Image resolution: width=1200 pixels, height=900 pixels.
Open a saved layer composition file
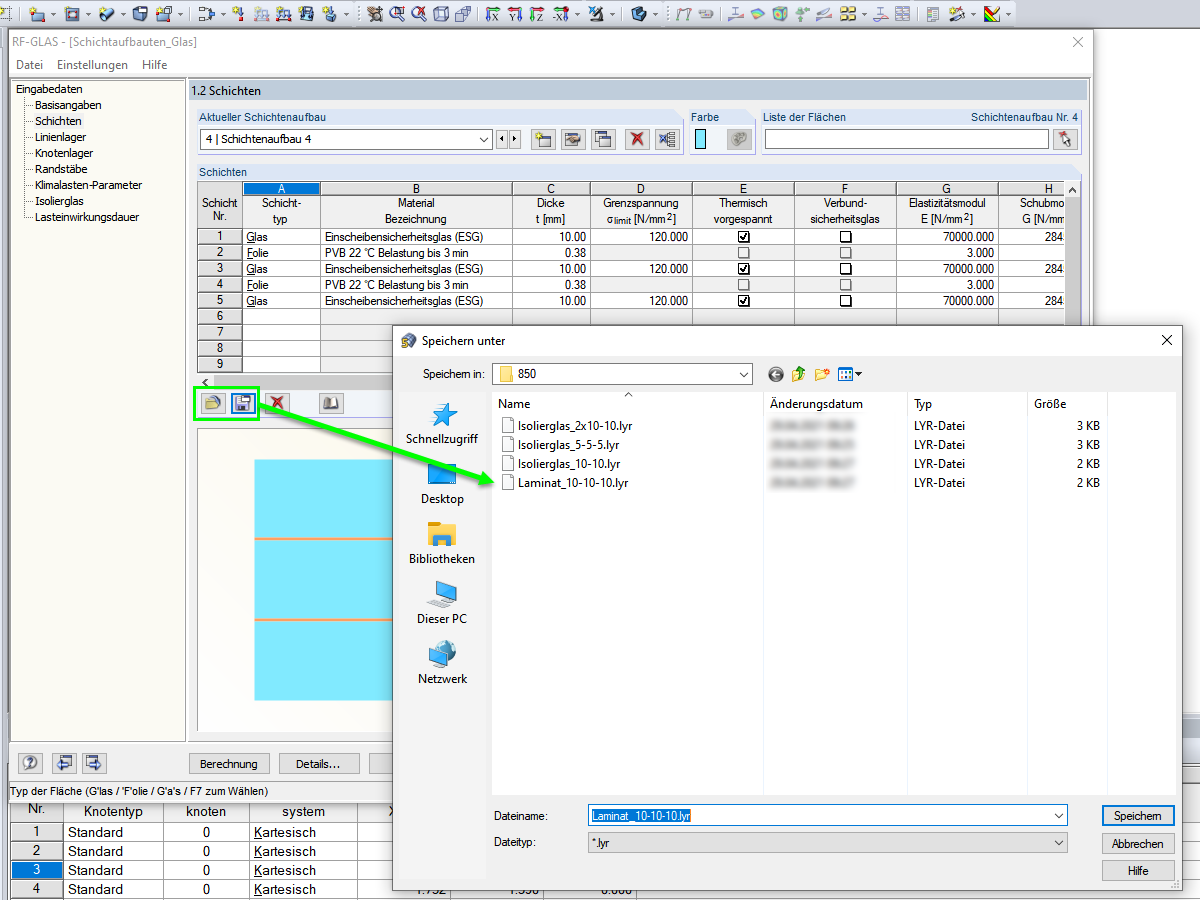[x=212, y=403]
